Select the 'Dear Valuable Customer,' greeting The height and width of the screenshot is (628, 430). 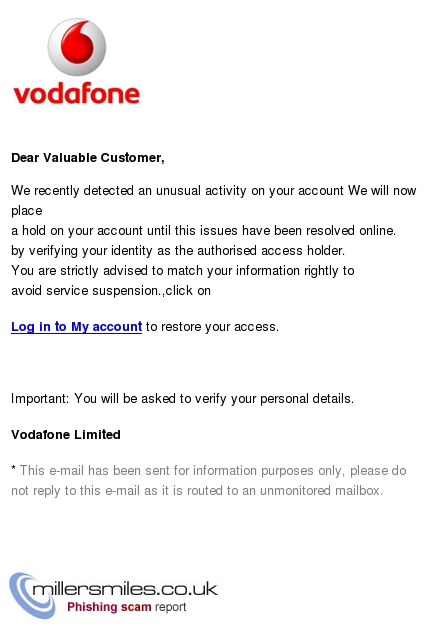click(88, 158)
